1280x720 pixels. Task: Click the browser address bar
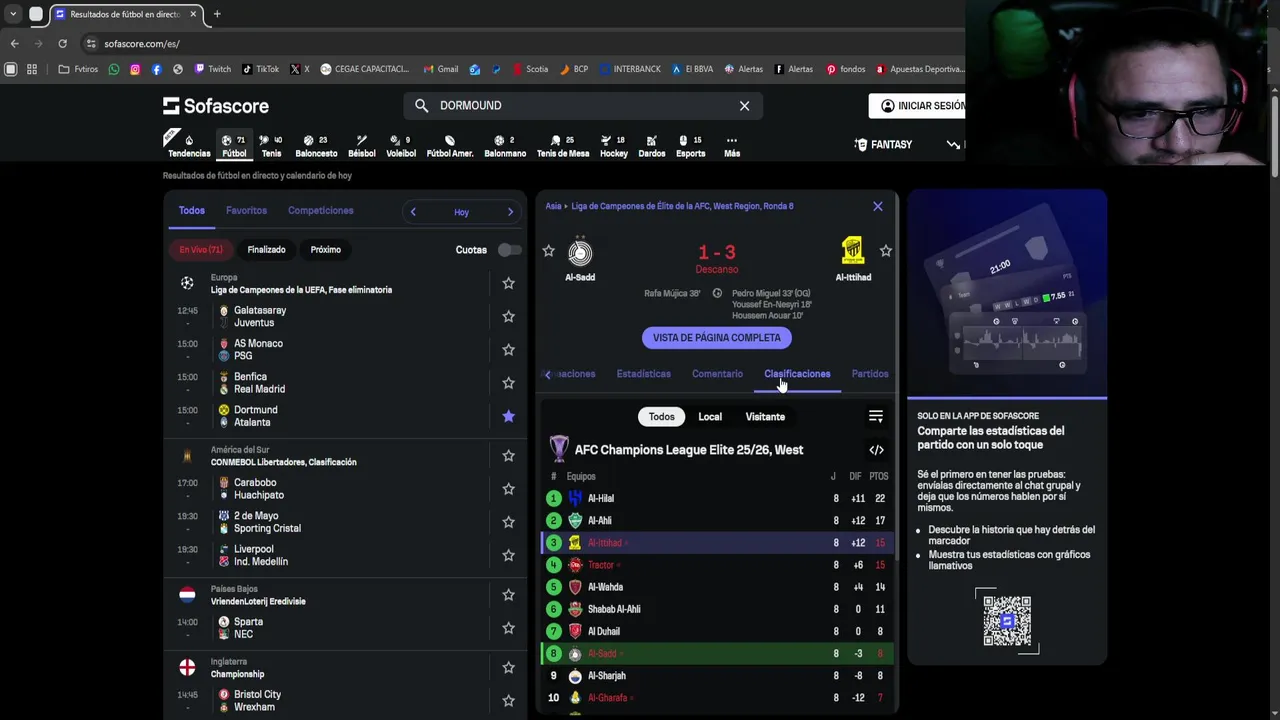point(520,43)
